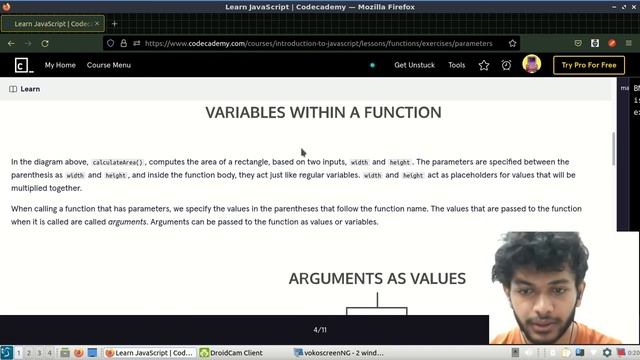Click the Get Unstuck menu
The height and width of the screenshot is (360, 640).
[414, 65]
